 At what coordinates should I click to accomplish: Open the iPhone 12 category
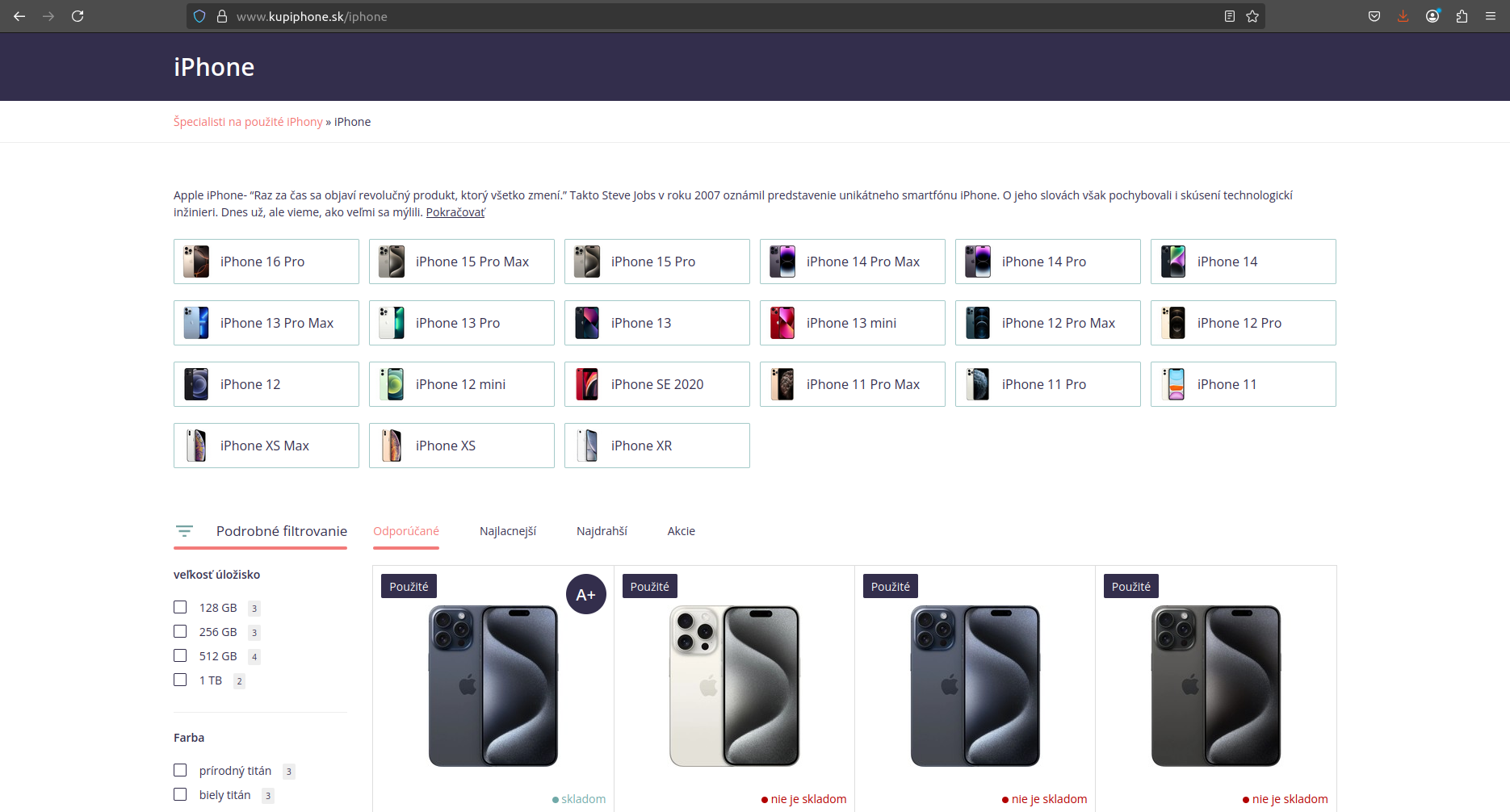coord(266,384)
